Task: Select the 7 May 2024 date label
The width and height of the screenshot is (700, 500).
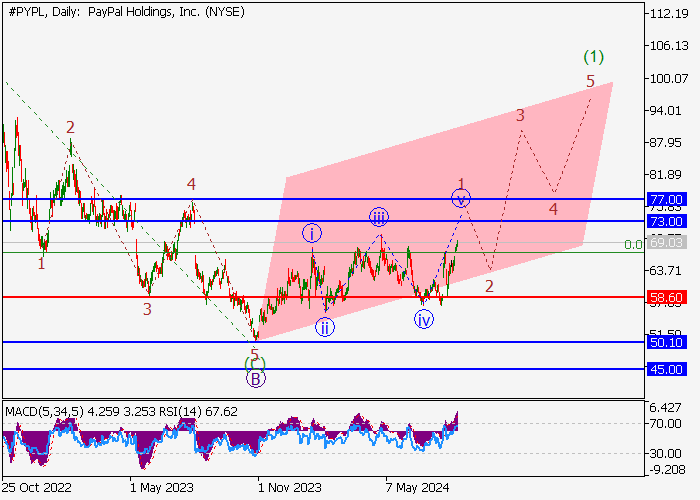Action: tap(417, 488)
